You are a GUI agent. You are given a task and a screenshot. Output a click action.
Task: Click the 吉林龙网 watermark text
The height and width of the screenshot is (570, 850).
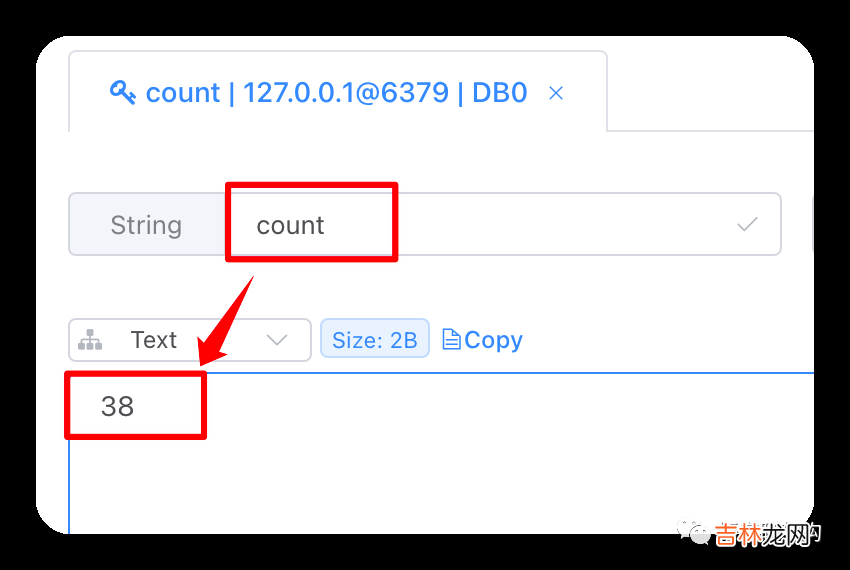click(768, 535)
